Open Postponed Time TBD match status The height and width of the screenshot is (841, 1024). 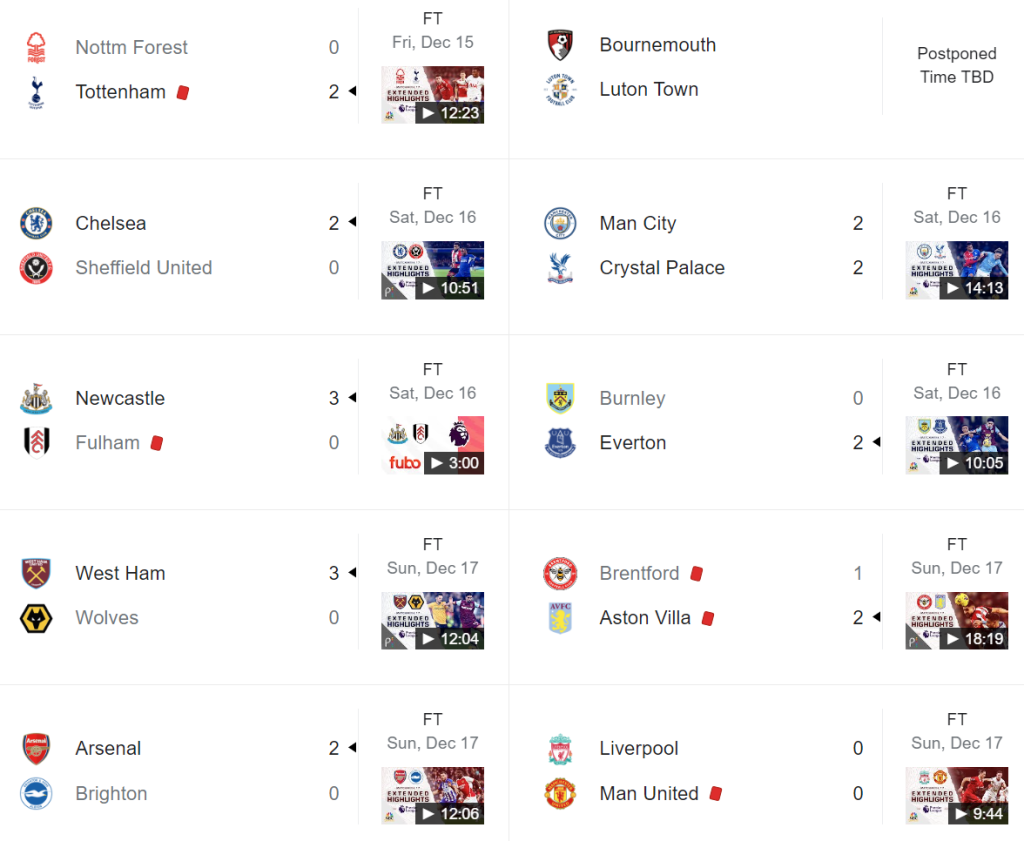[x=956, y=65]
